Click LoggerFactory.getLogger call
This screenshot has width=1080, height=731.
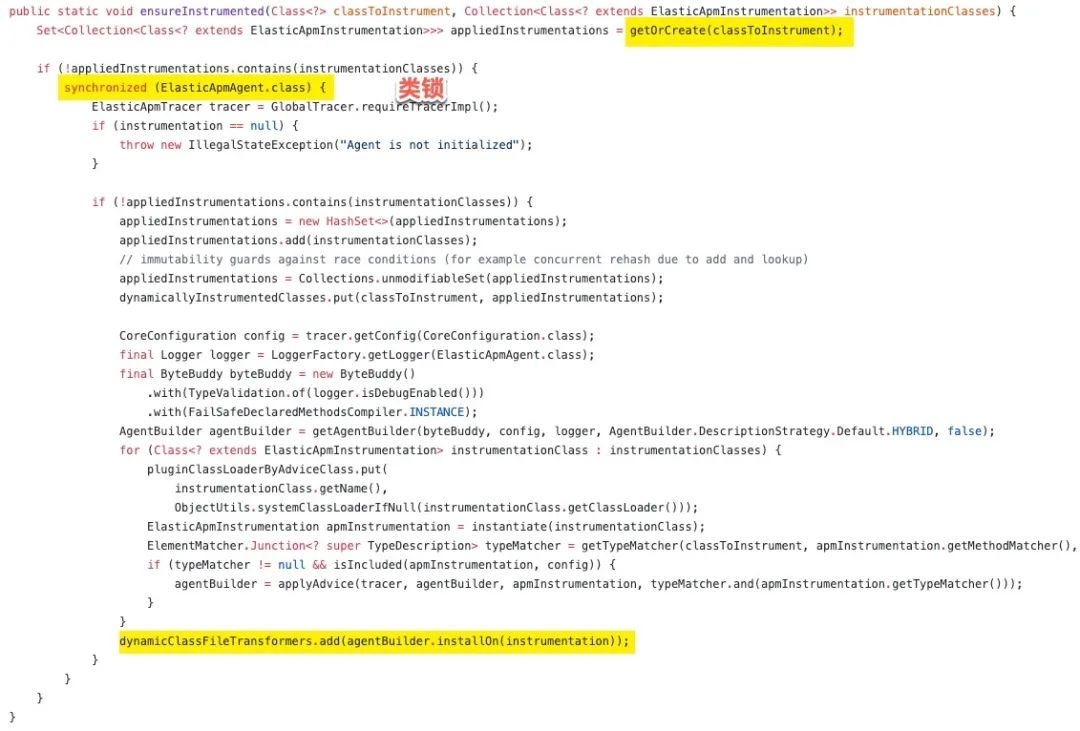pos(432,355)
